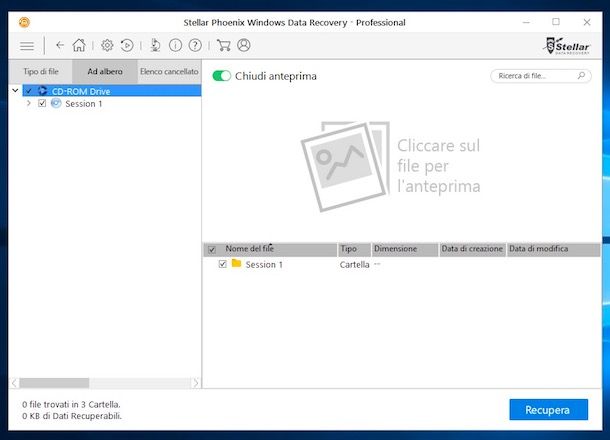Return to the Home screen icon
The image size is (610, 440).
[x=79, y=45]
